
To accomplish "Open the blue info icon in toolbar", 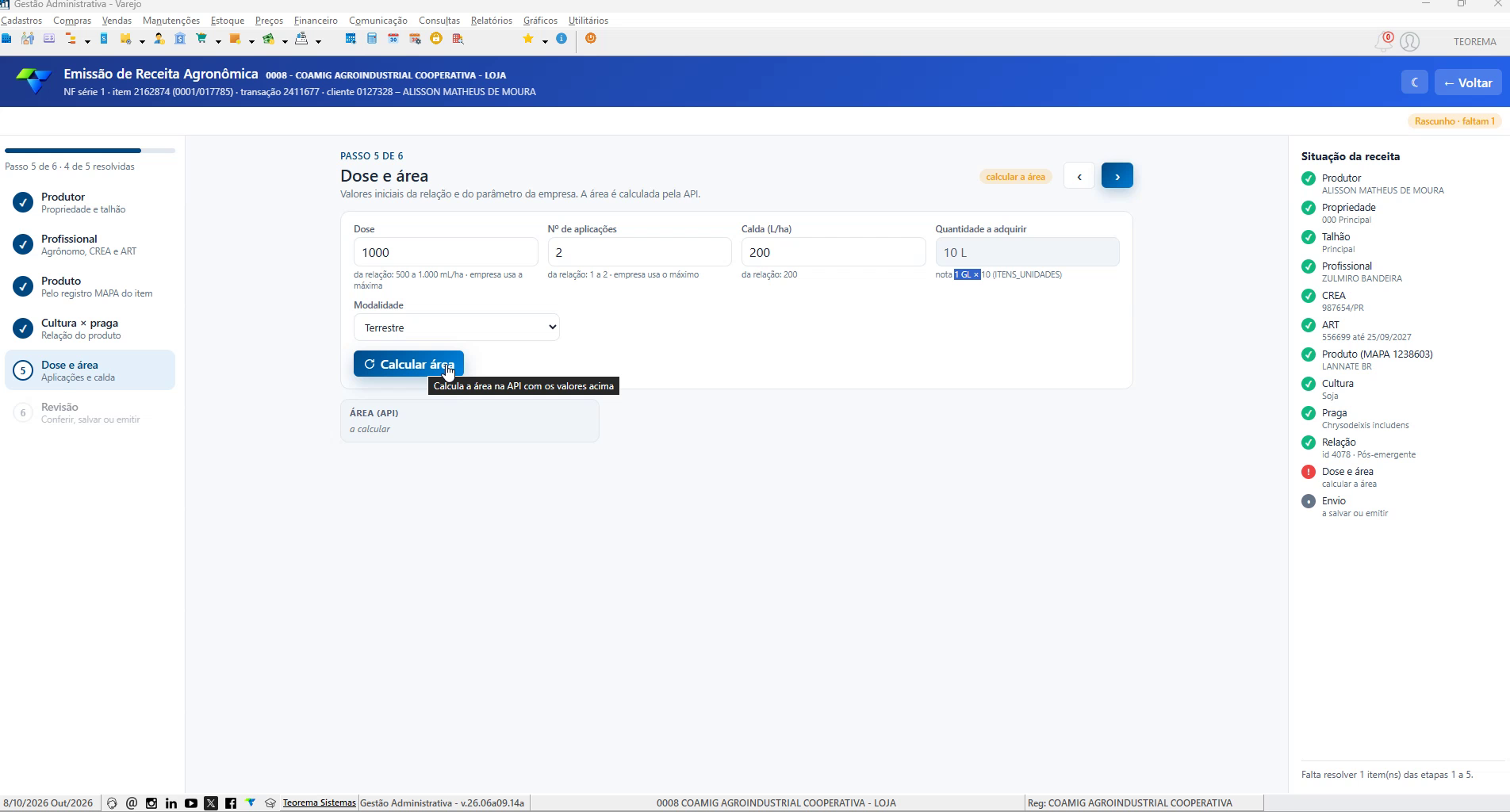I will click(x=561, y=38).
